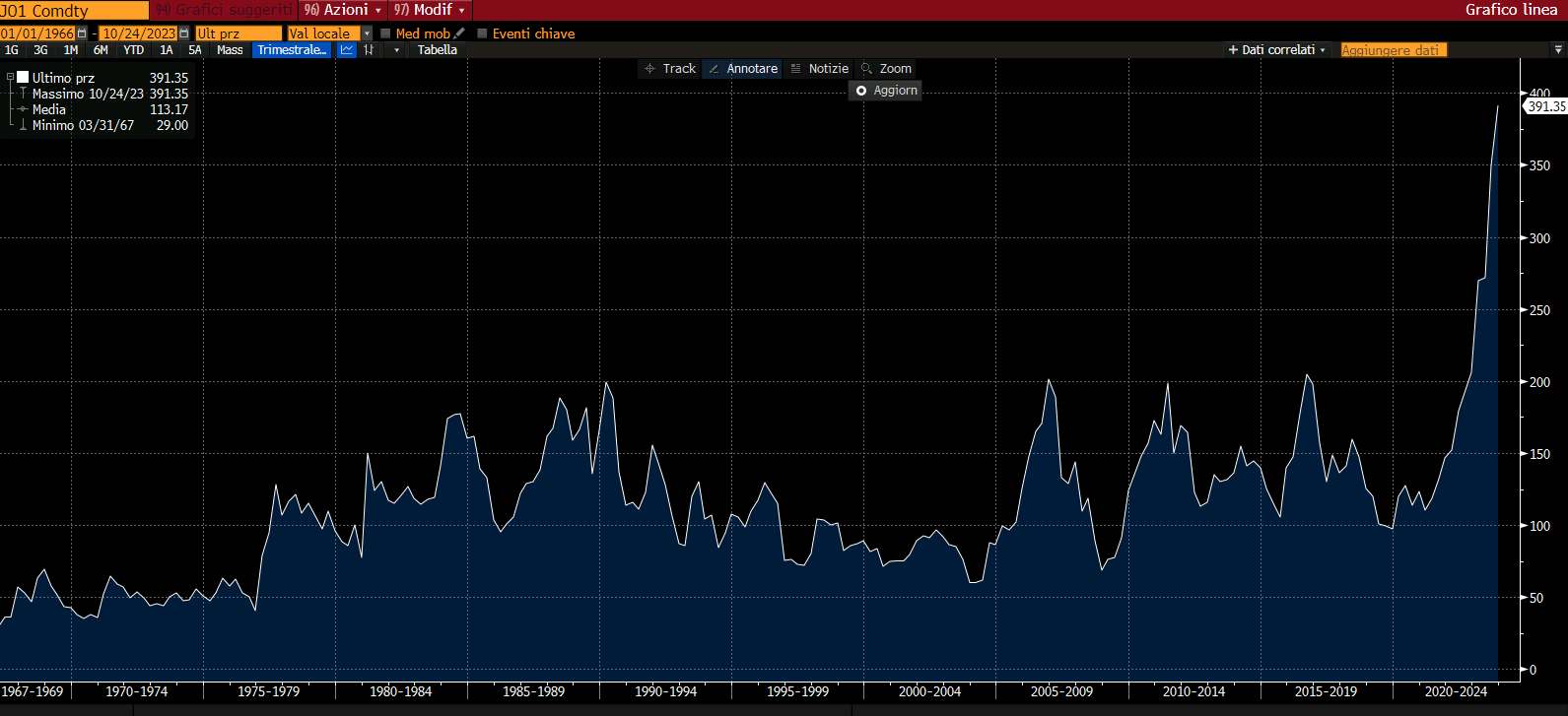Select the 1A period tab
The image size is (1568, 716).
coord(167,50)
